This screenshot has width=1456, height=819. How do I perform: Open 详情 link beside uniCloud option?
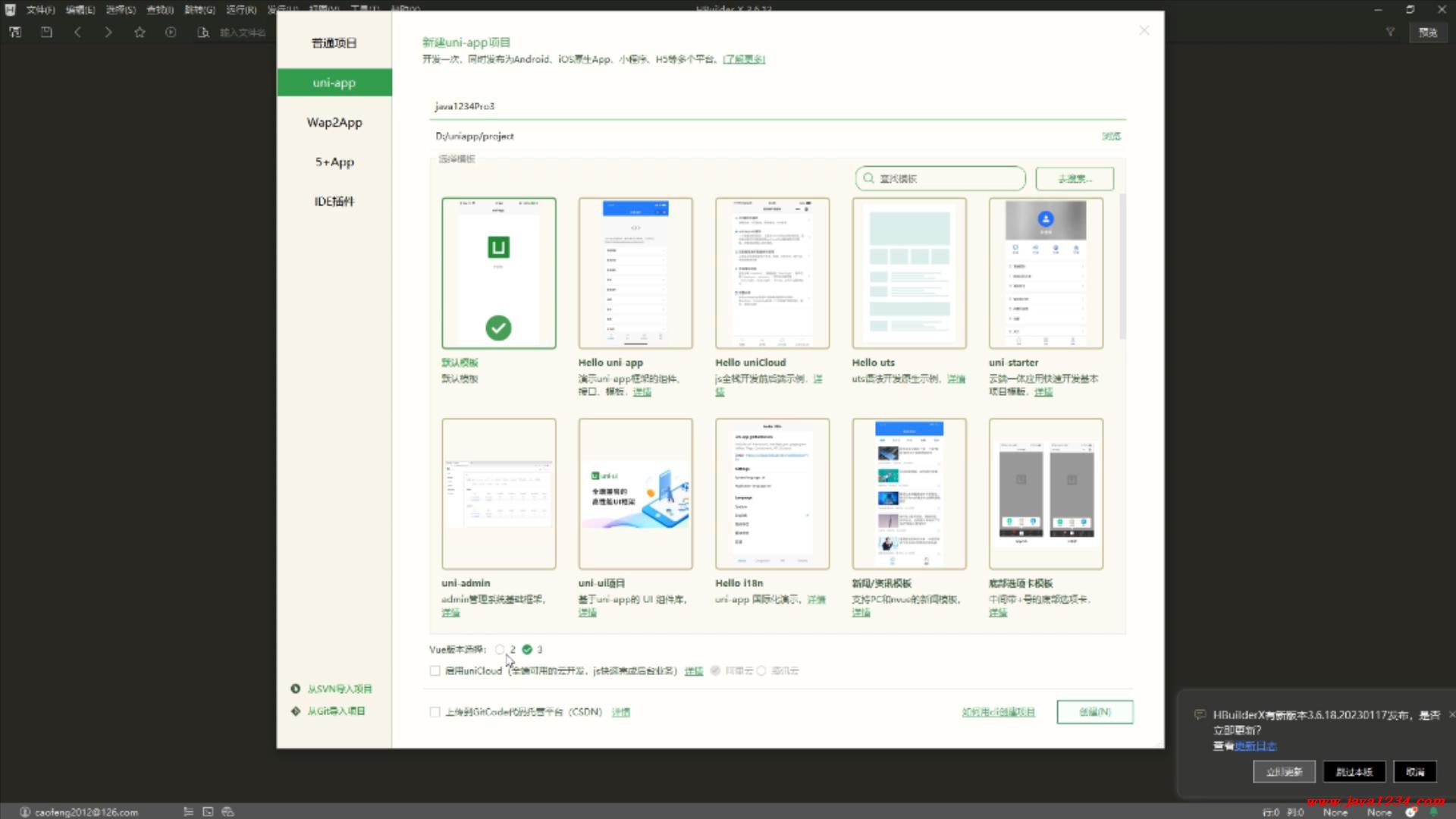pyautogui.click(x=694, y=671)
